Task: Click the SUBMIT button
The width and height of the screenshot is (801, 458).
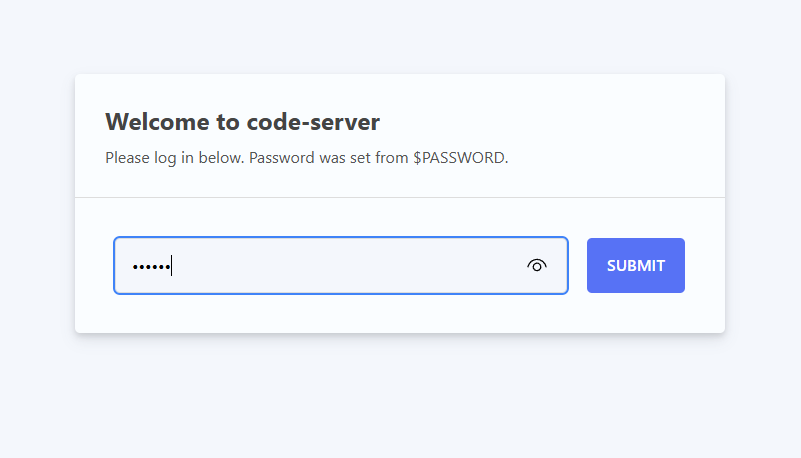Action: click(635, 266)
